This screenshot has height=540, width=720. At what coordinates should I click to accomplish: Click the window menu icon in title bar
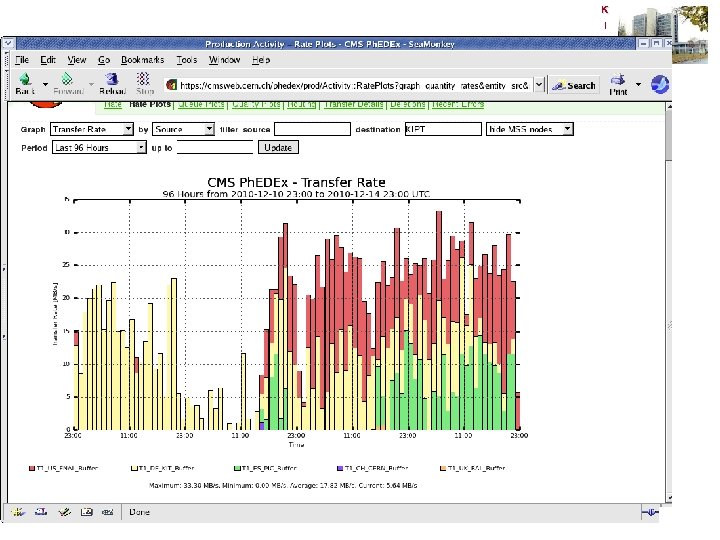pyautogui.click(x=8, y=44)
